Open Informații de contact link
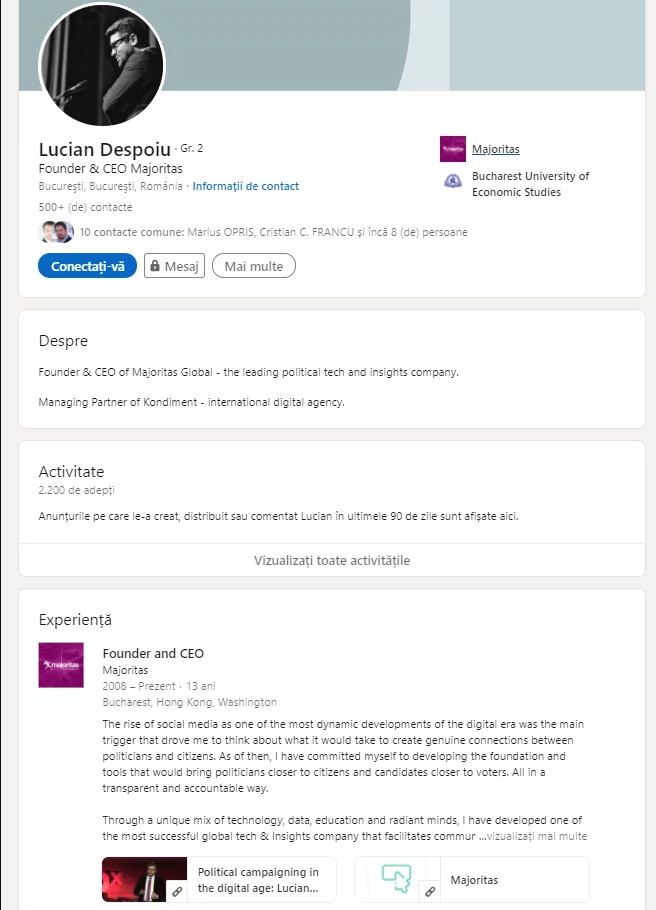The width and height of the screenshot is (656, 910). [245, 186]
